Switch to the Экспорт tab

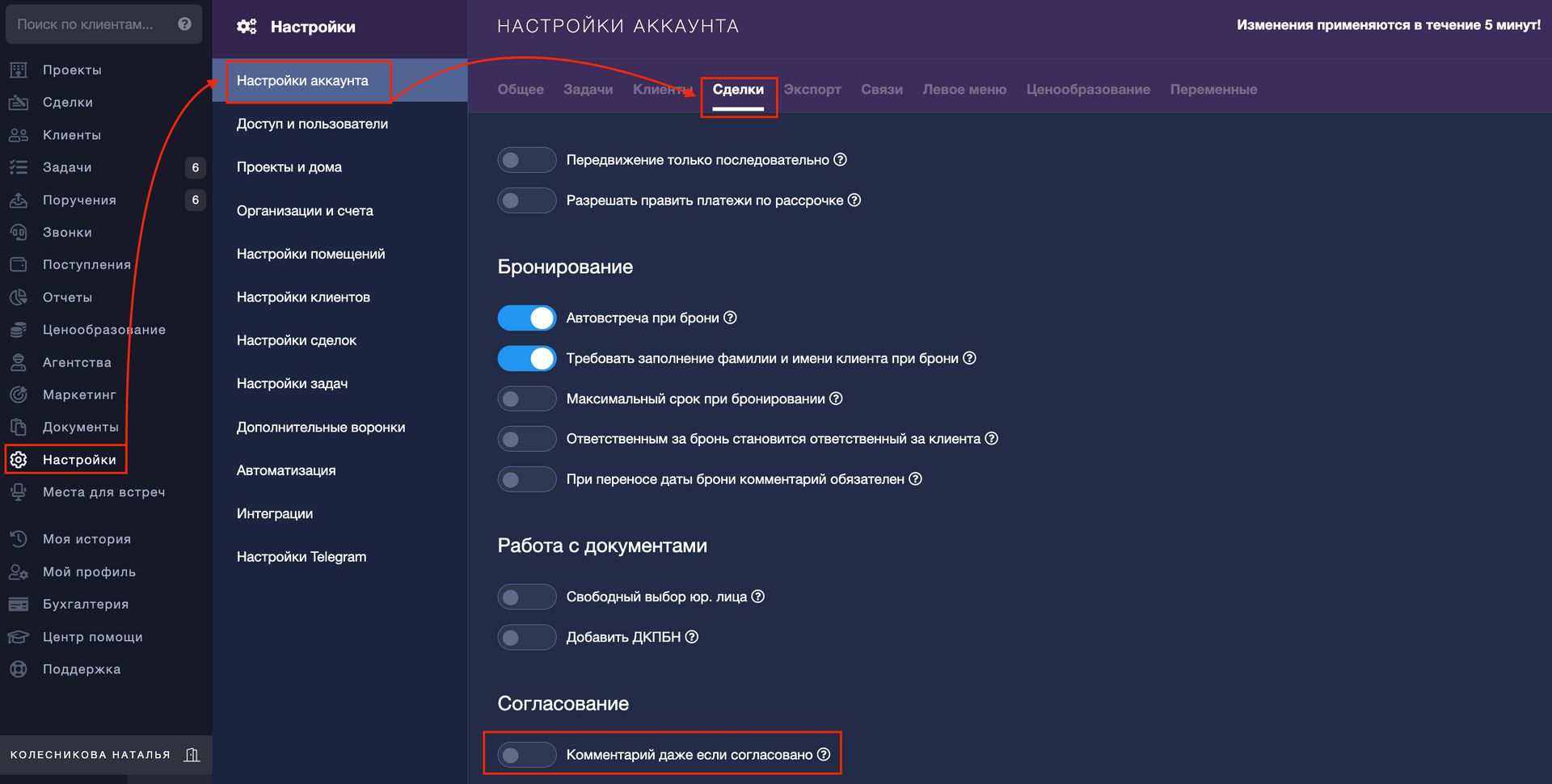pos(812,90)
